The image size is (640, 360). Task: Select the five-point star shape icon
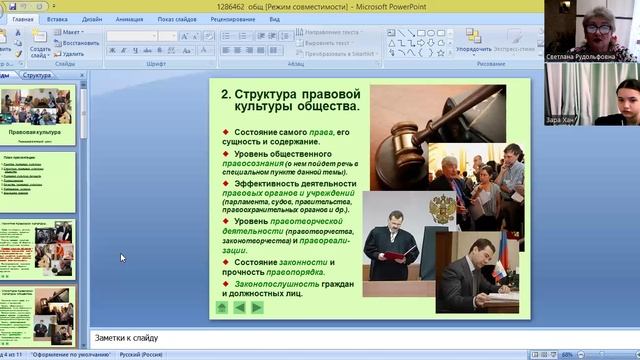tap(441, 53)
